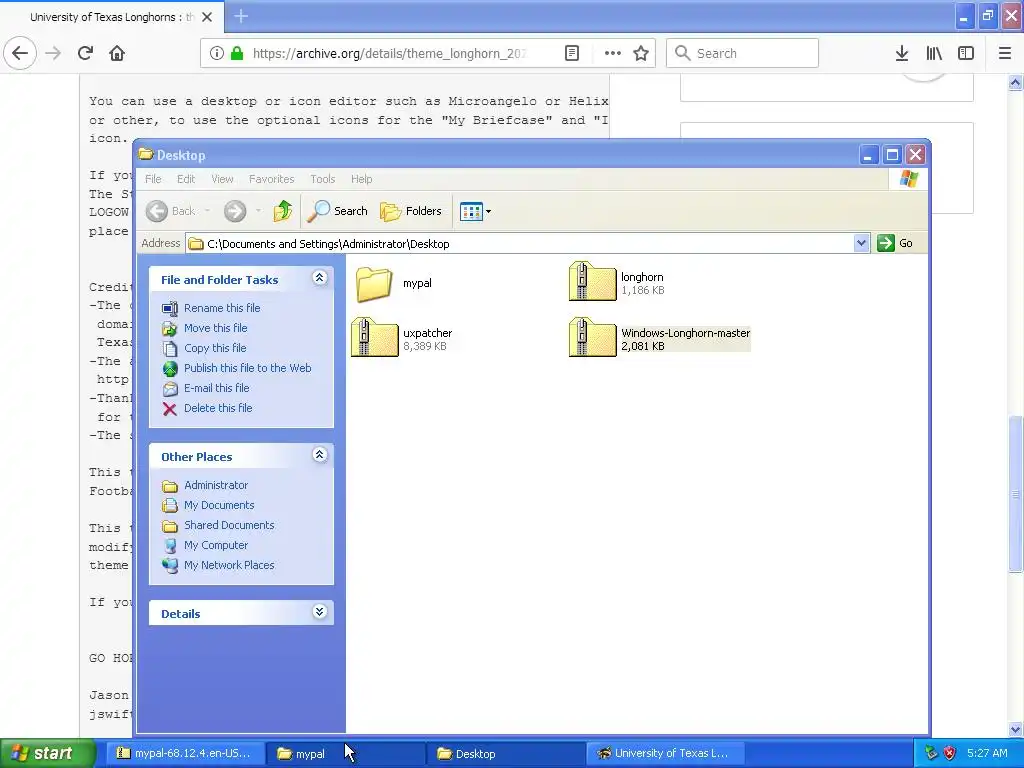Open Favorites menu in Desktop window
Image resolution: width=1024 pixels, height=768 pixels.
[271, 179]
